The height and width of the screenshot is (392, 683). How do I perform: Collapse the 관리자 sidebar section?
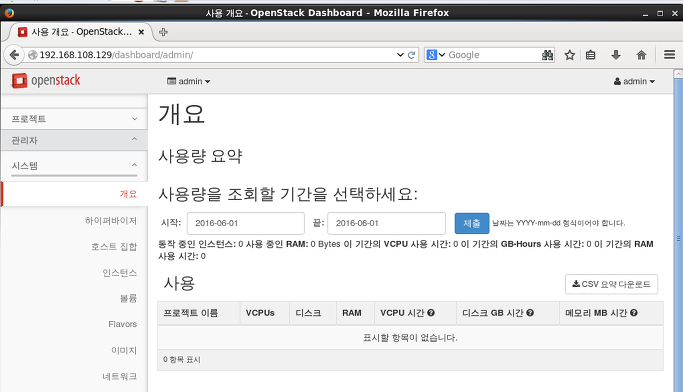coord(74,140)
